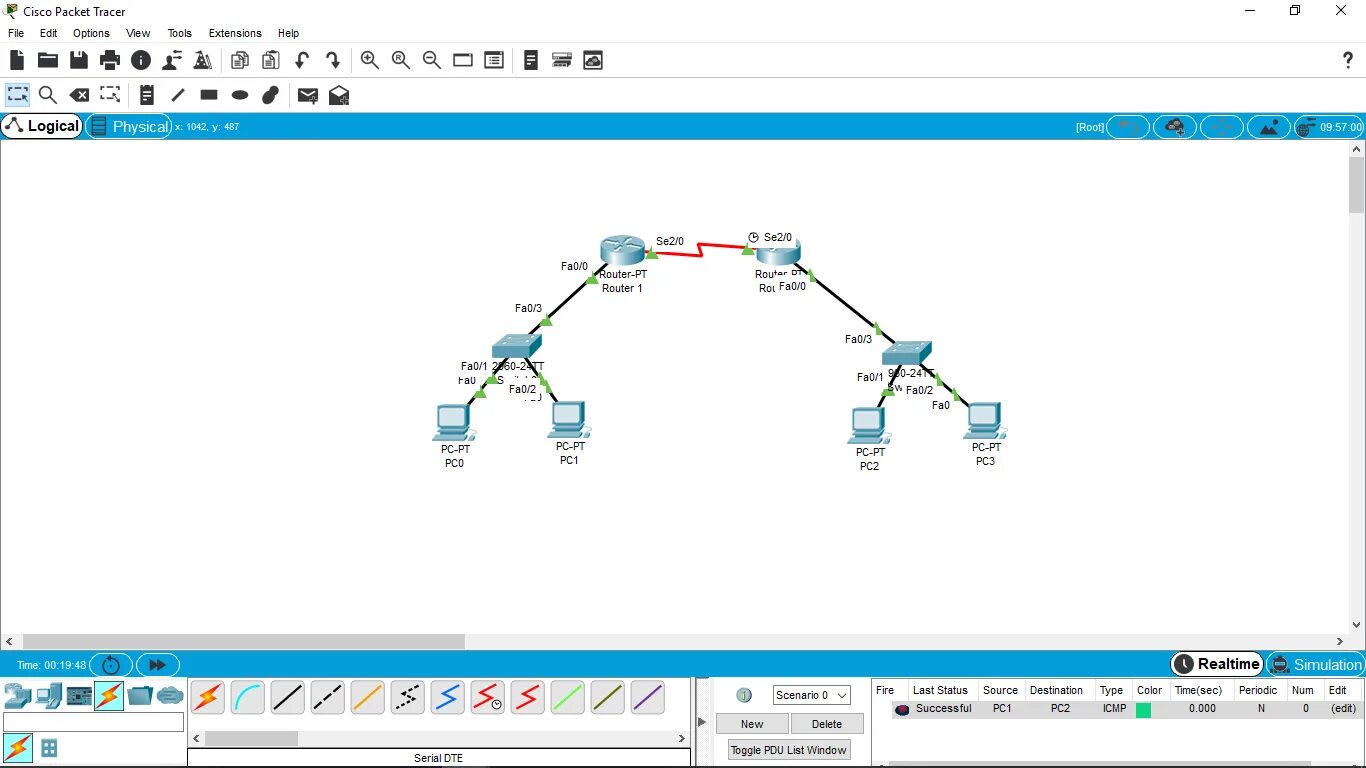Click the device search input field
The height and width of the screenshot is (768, 1366).
tap(94, 722)
